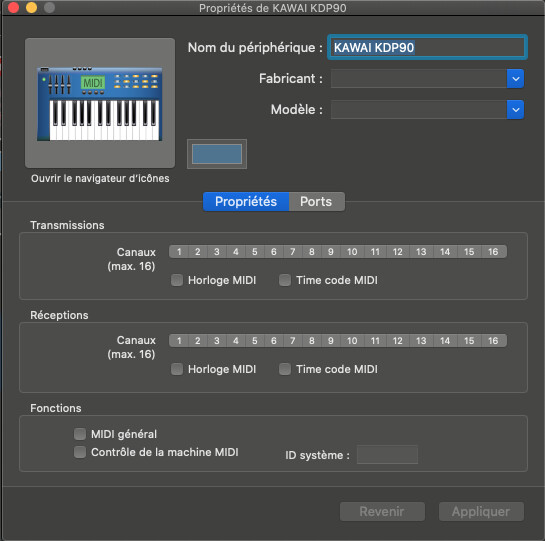Toggle Transmissions channel 4
This screenshot has height=541, width=545.
(236, 252)
